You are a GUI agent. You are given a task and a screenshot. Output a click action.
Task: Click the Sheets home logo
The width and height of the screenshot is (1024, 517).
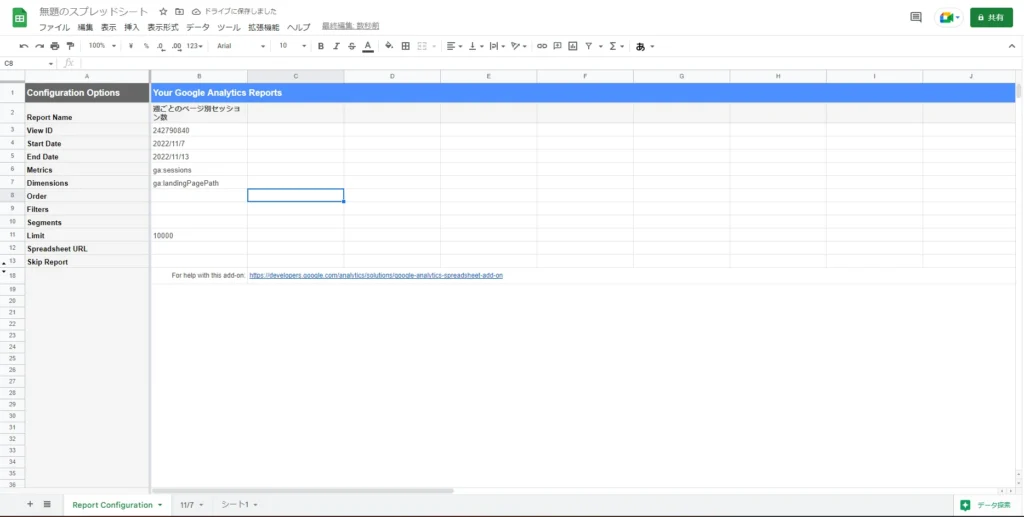click(20, 18)
